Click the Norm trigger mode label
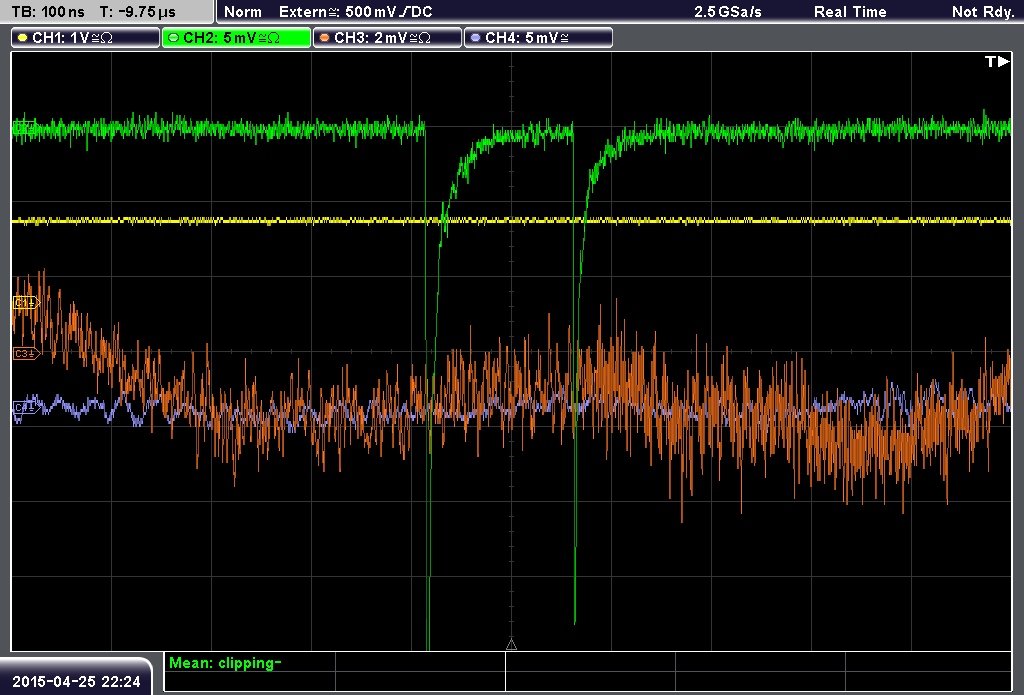1024x695 pixels. point(243,12)
